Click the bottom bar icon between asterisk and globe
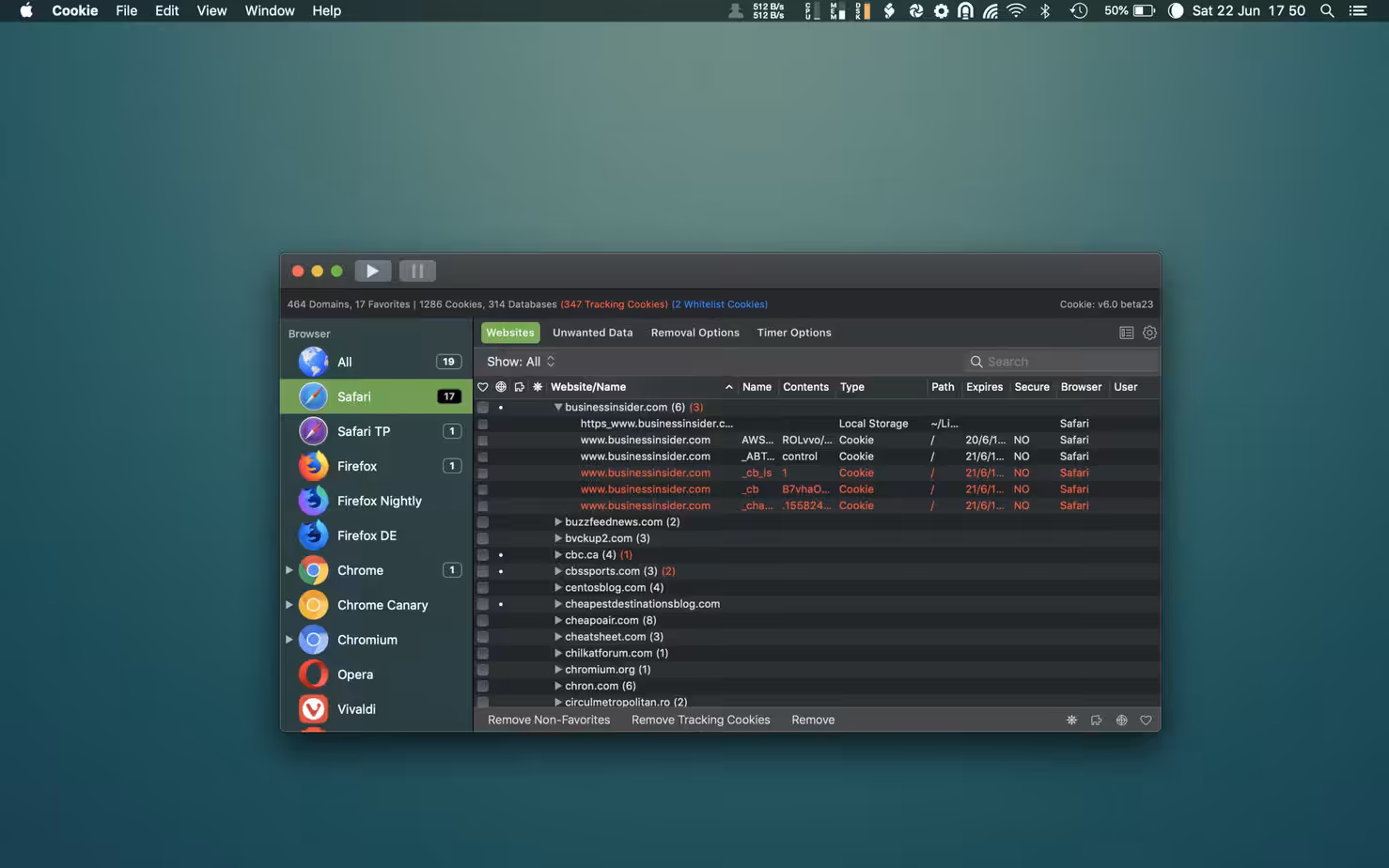 pyautogui.click(x=1096, y=721)
